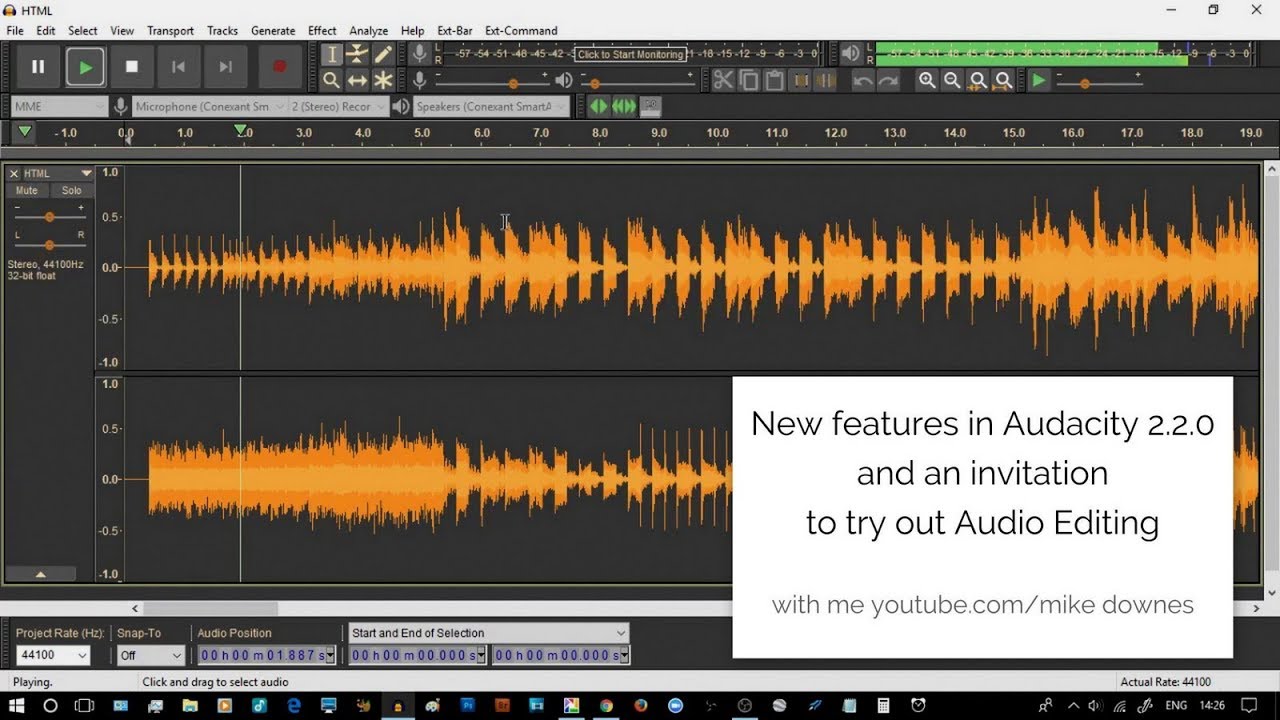Click the selection end time field

[x=561, y=655]
